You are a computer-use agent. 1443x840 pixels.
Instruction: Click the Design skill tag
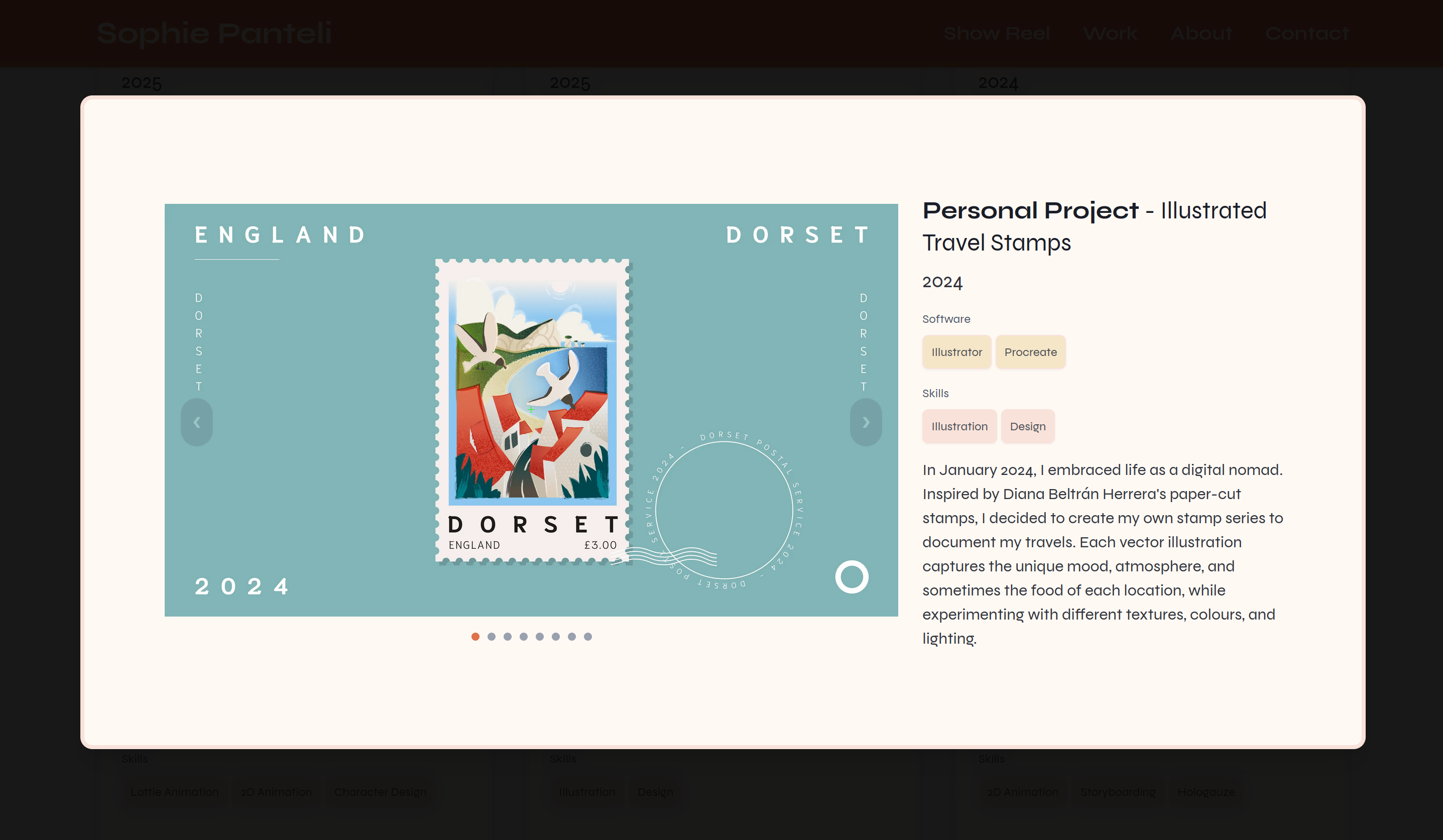(1027, 427)
